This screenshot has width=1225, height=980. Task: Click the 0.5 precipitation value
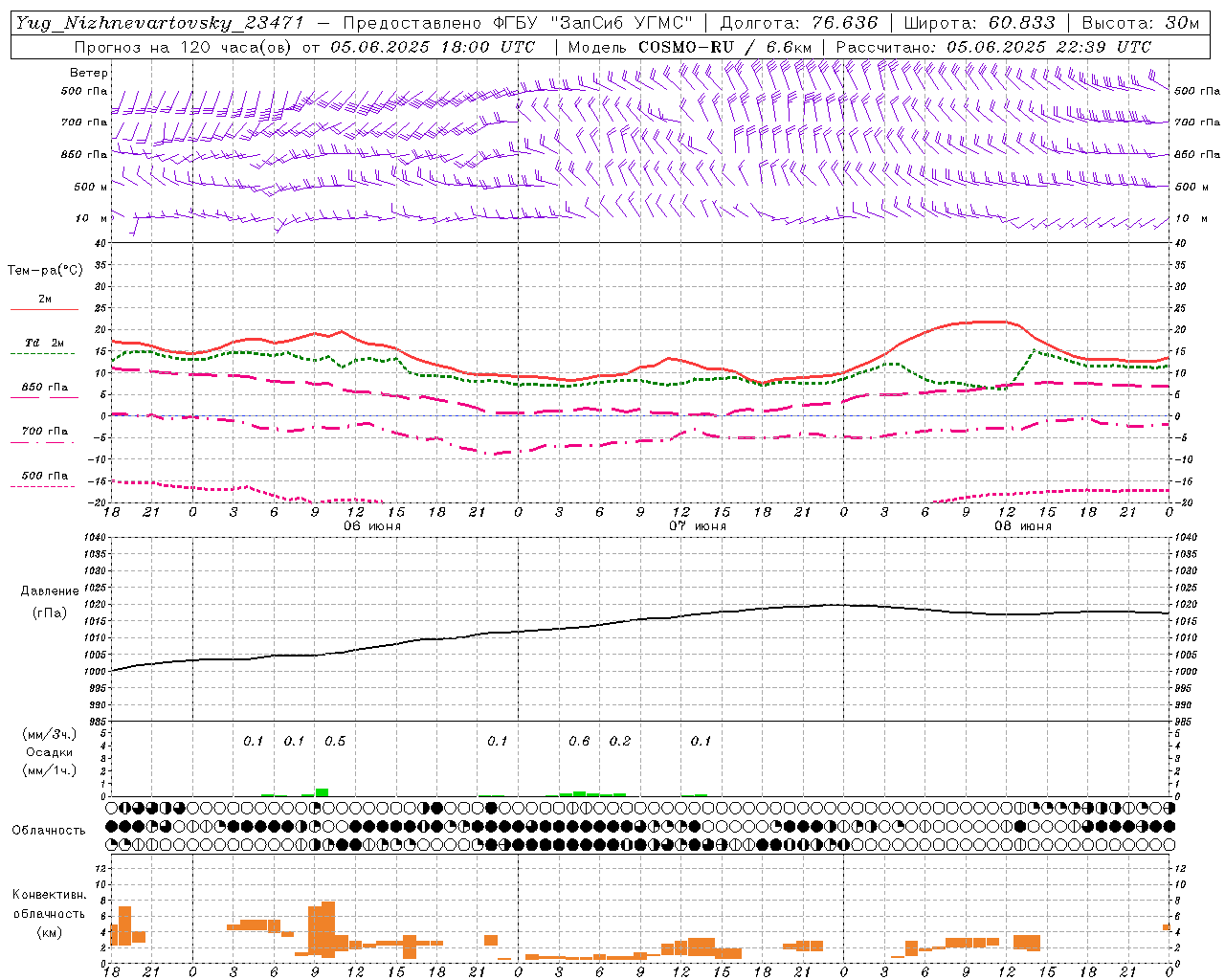point(335,742)
